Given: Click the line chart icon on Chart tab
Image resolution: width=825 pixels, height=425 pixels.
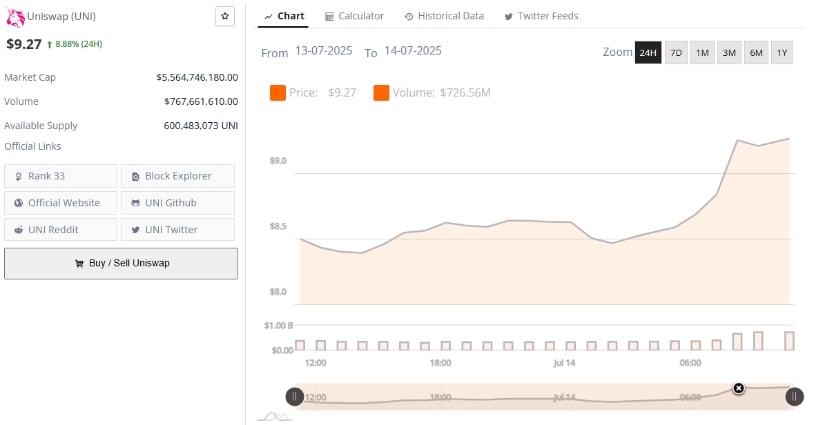Looking at the screenshot, I should 268,17.
